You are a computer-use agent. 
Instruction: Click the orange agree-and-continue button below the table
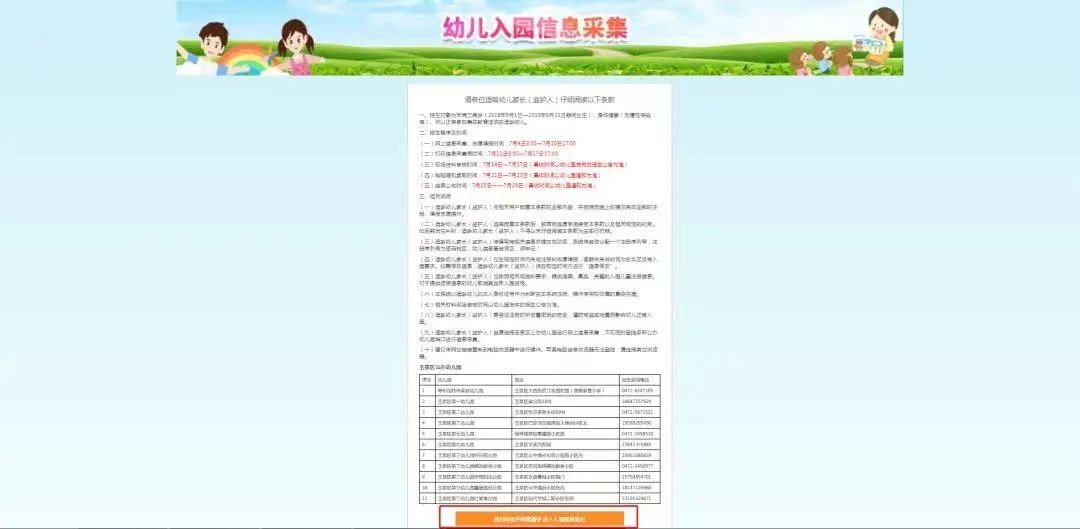tap(539, 519)
